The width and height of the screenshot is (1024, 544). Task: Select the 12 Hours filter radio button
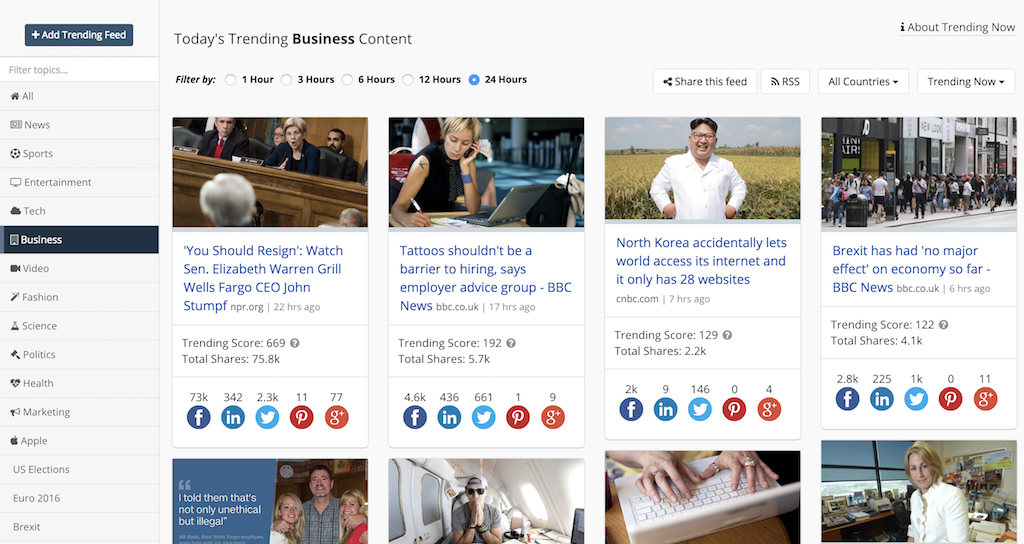[408, 80]
